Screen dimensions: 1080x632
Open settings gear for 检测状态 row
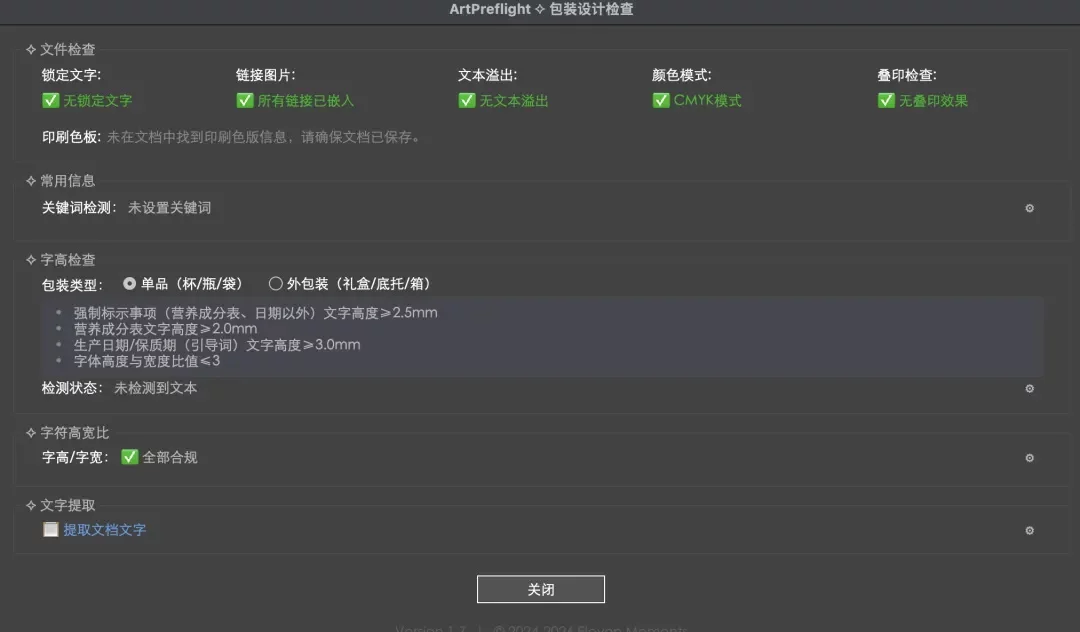click(x=1029, y=388)
